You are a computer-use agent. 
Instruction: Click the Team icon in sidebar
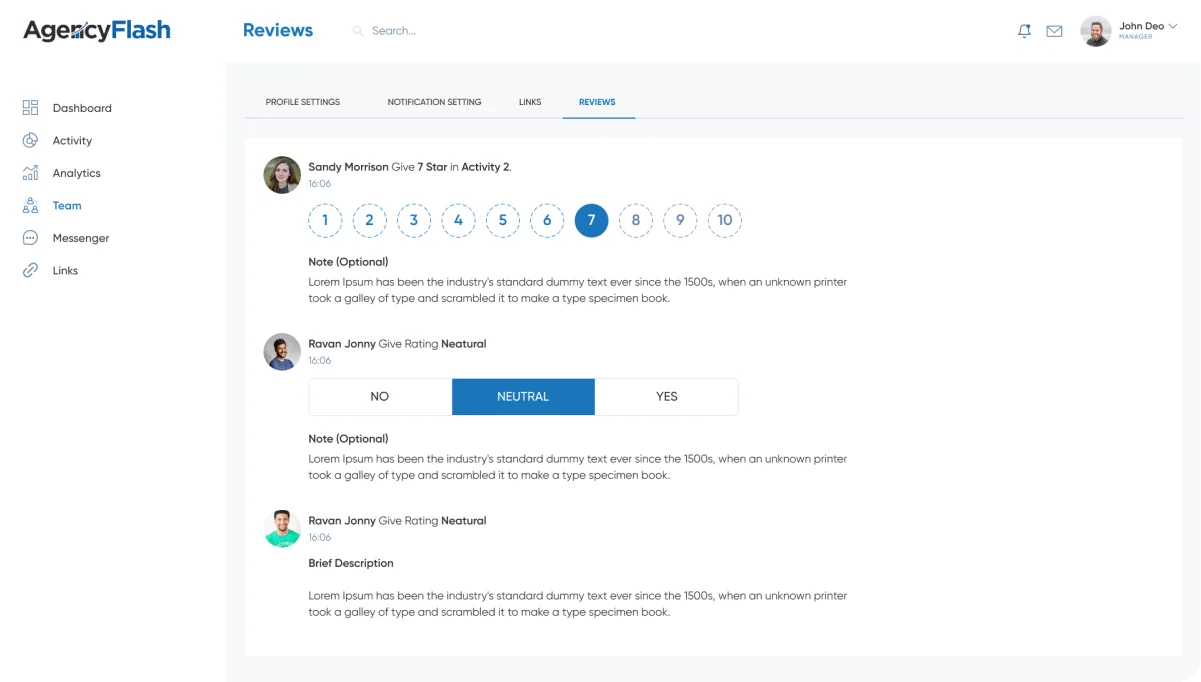30,206
